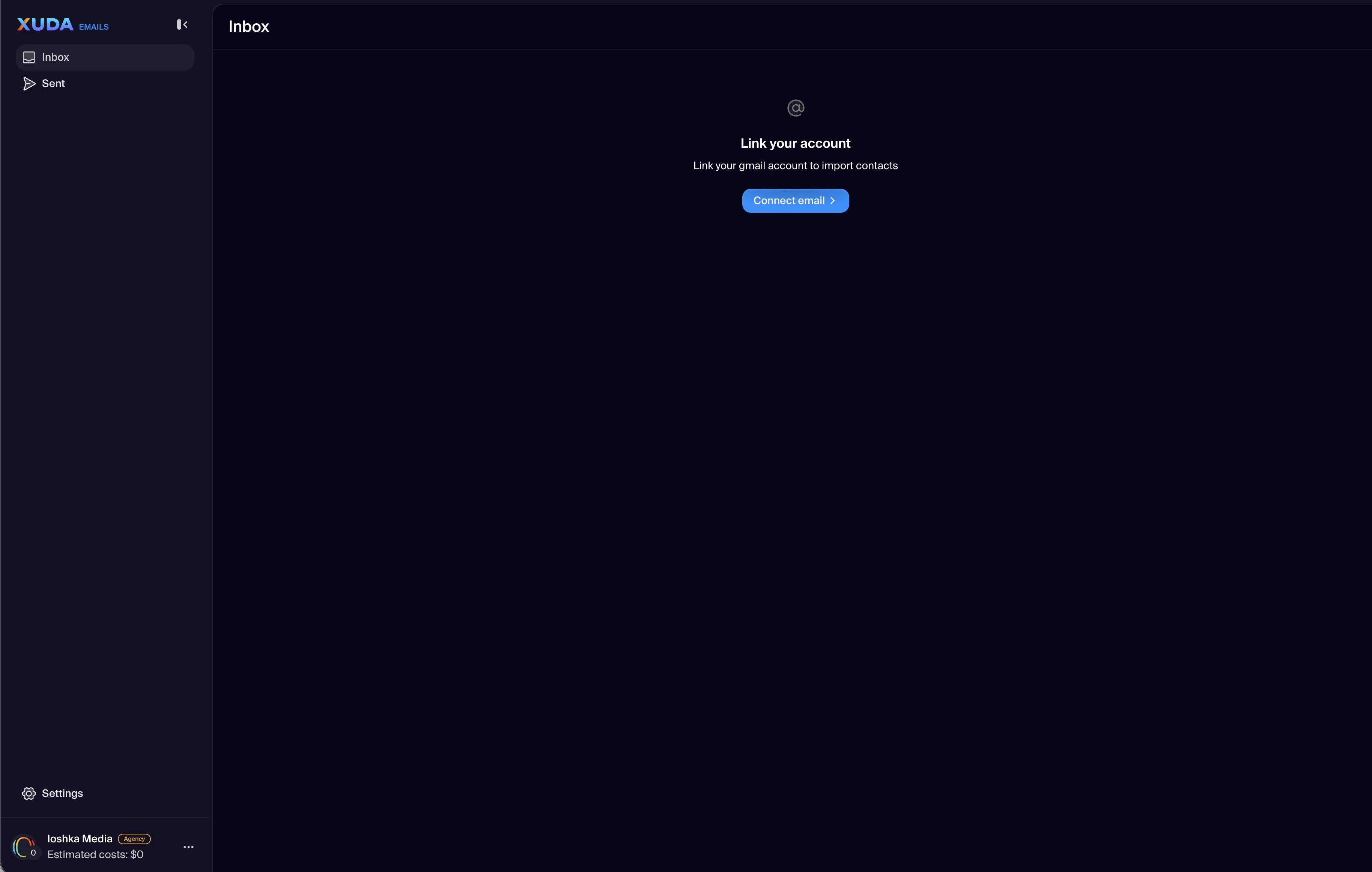Click the @ icon above Link your account

[x=796, y=108]
